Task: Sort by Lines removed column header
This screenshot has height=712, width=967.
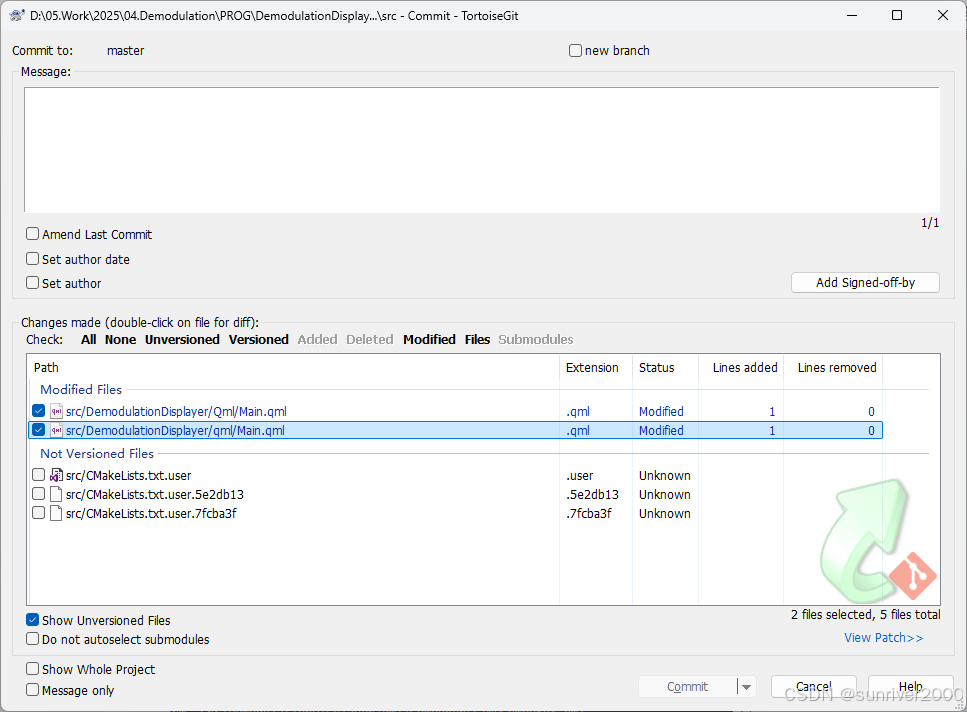Action: (833, 367)
